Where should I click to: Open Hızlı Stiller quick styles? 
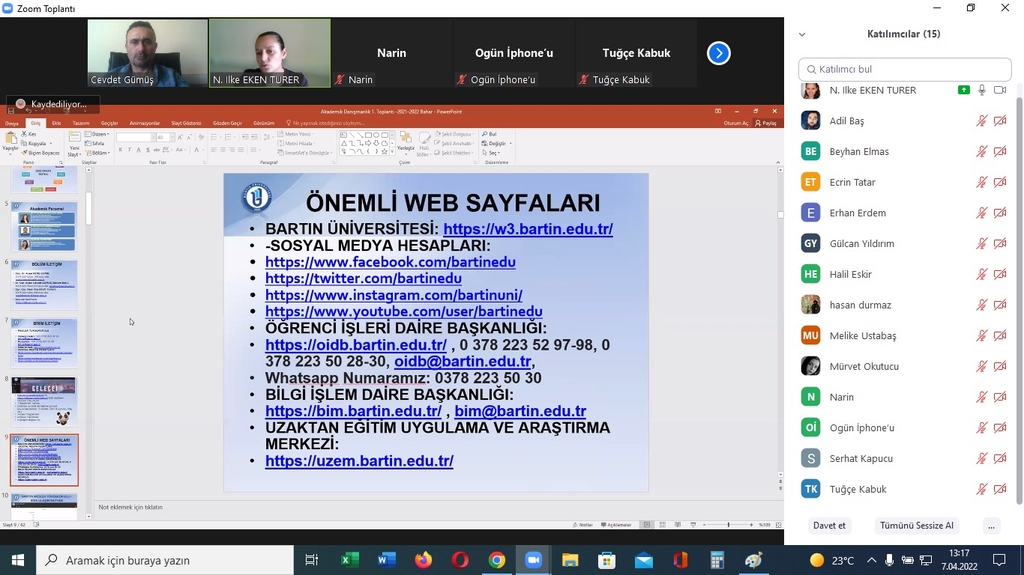point(424,142)
